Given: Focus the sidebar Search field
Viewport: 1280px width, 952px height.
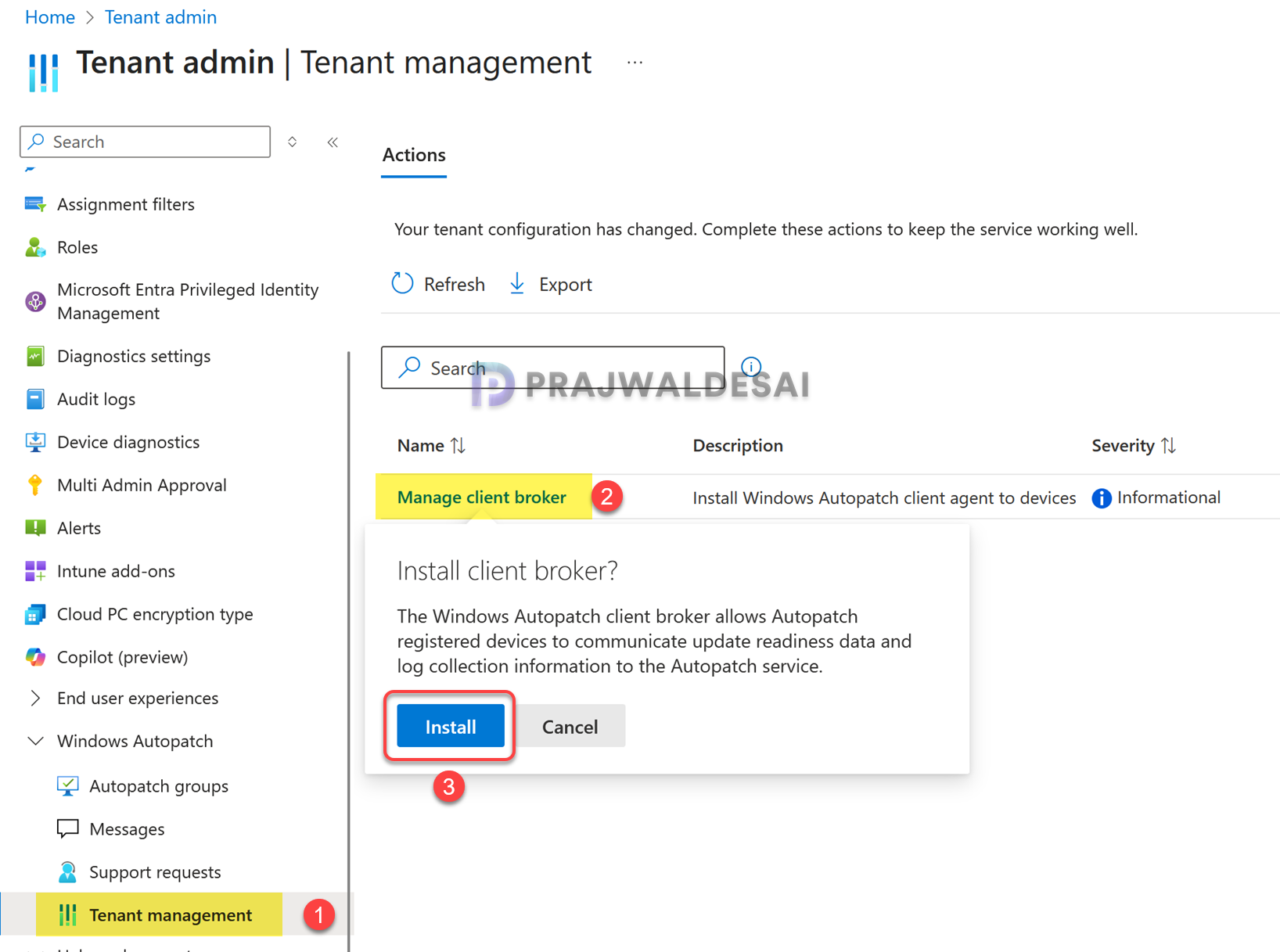Looking at the screenshot, I should pyautogui.click(x=146, y=142).
